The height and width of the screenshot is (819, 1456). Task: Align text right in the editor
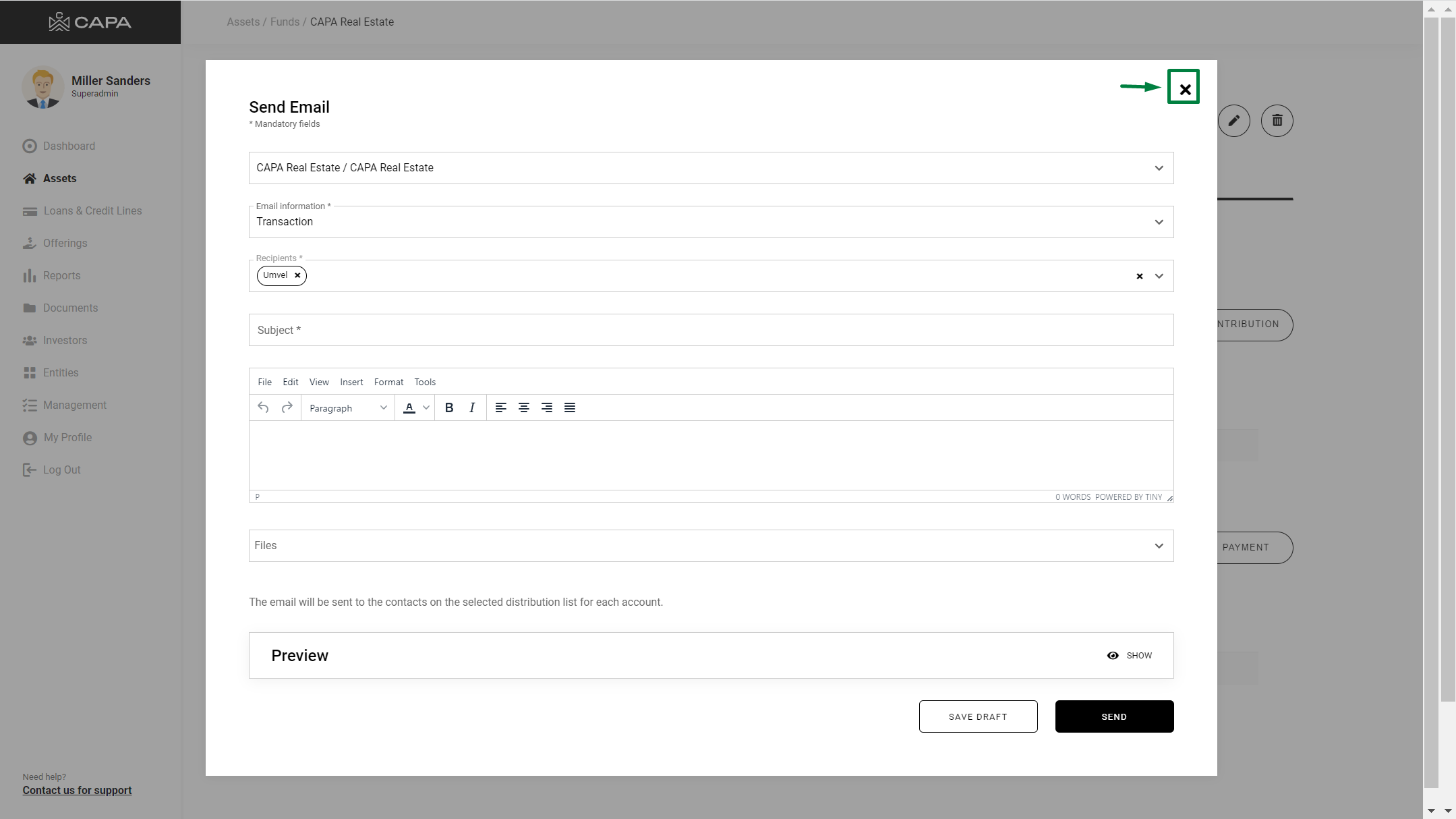tap(547, 407)
